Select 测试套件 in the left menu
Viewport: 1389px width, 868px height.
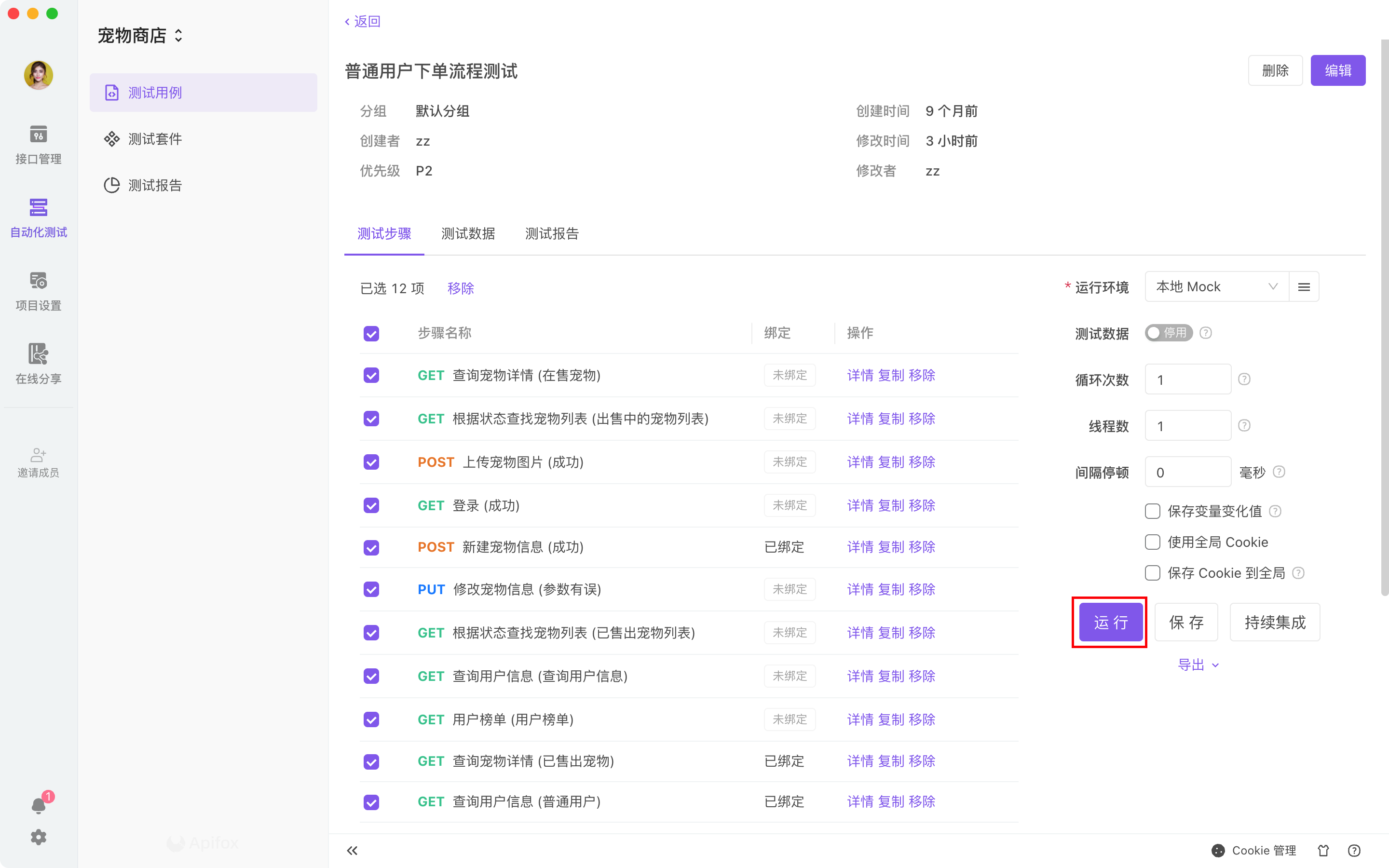click(x=155, y=139)
